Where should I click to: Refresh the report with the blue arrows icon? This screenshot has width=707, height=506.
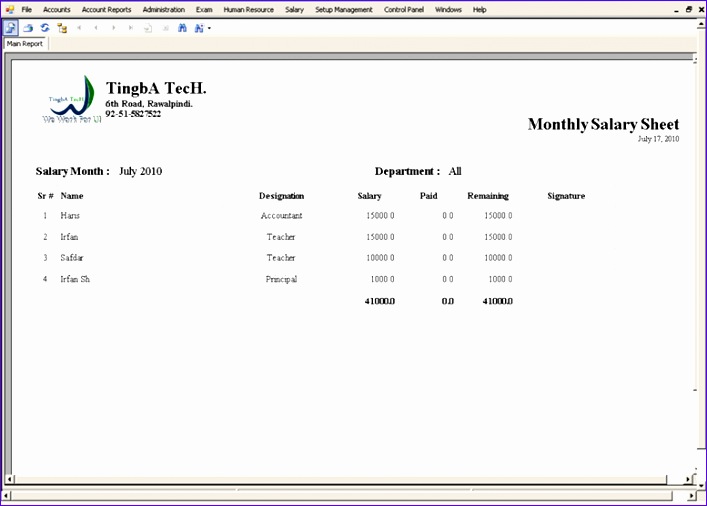tap(45, 28)
